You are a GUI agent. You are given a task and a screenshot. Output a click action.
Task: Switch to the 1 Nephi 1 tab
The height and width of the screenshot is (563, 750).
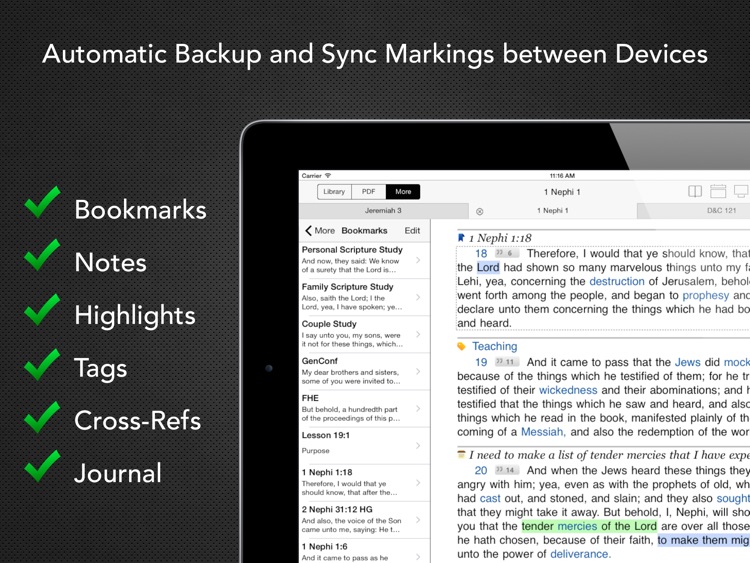552,210
